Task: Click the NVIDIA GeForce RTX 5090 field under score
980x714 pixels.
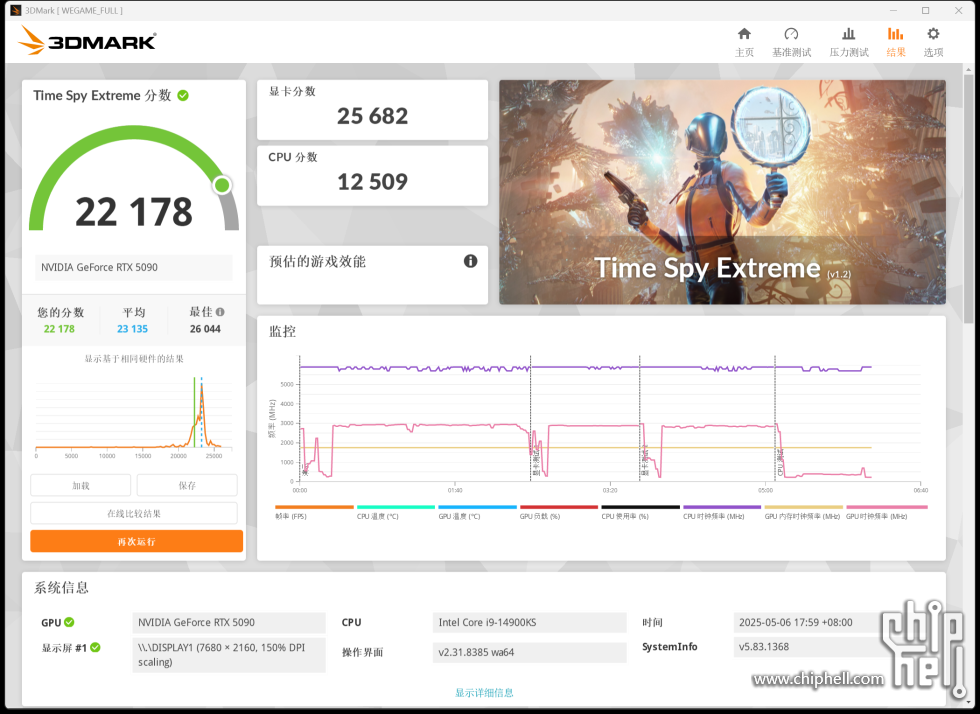Action: [x=134, y=267]
